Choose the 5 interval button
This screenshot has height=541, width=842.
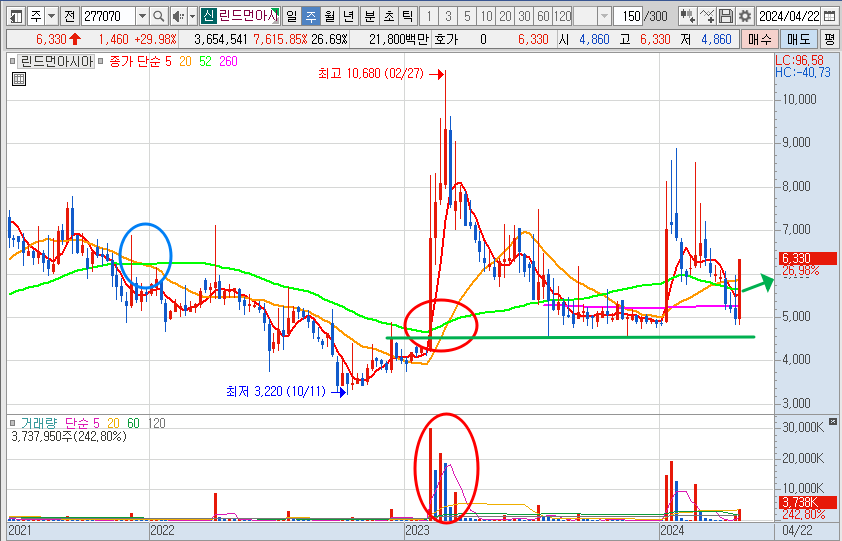[x=467, y=16]
